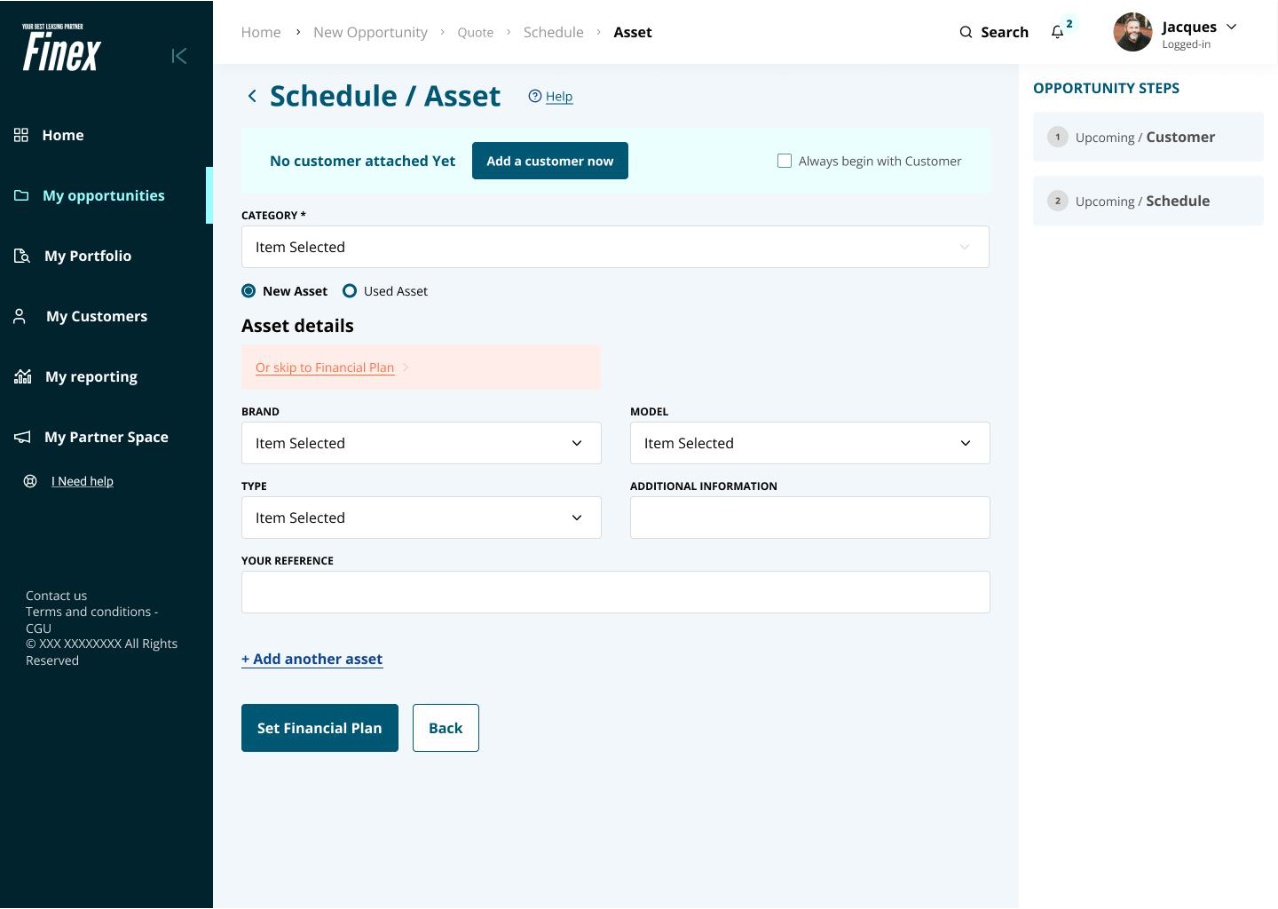Click '+ Add another asset' link

coord(312,659)
